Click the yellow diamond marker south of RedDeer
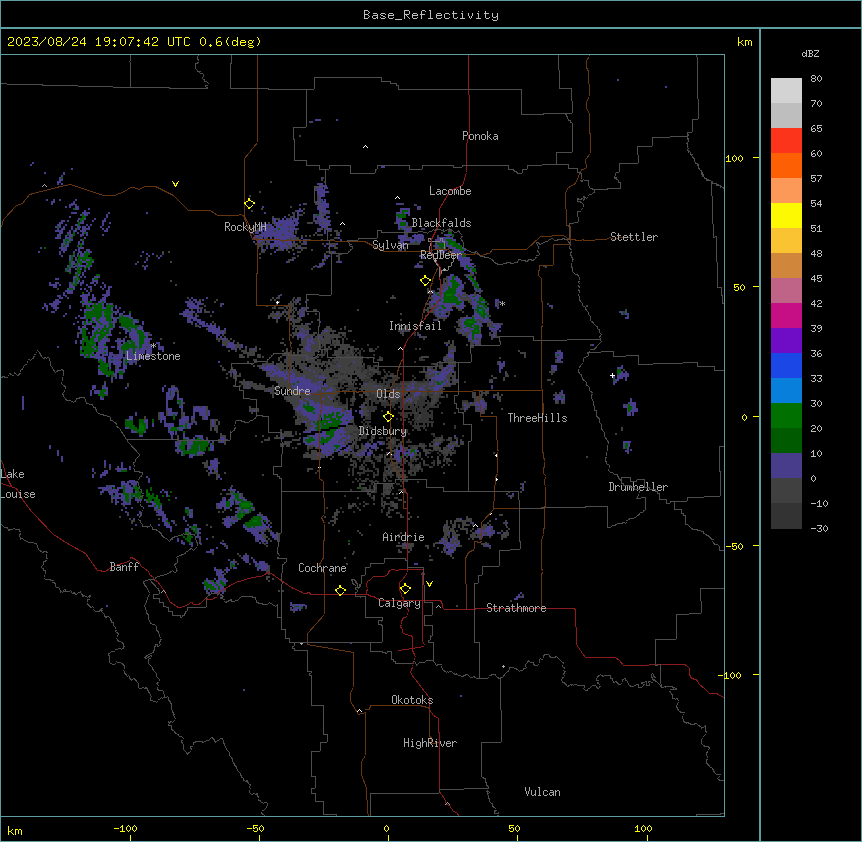Image resolution: width=862 pixels, height=842 pixels. tap(426, 281)
